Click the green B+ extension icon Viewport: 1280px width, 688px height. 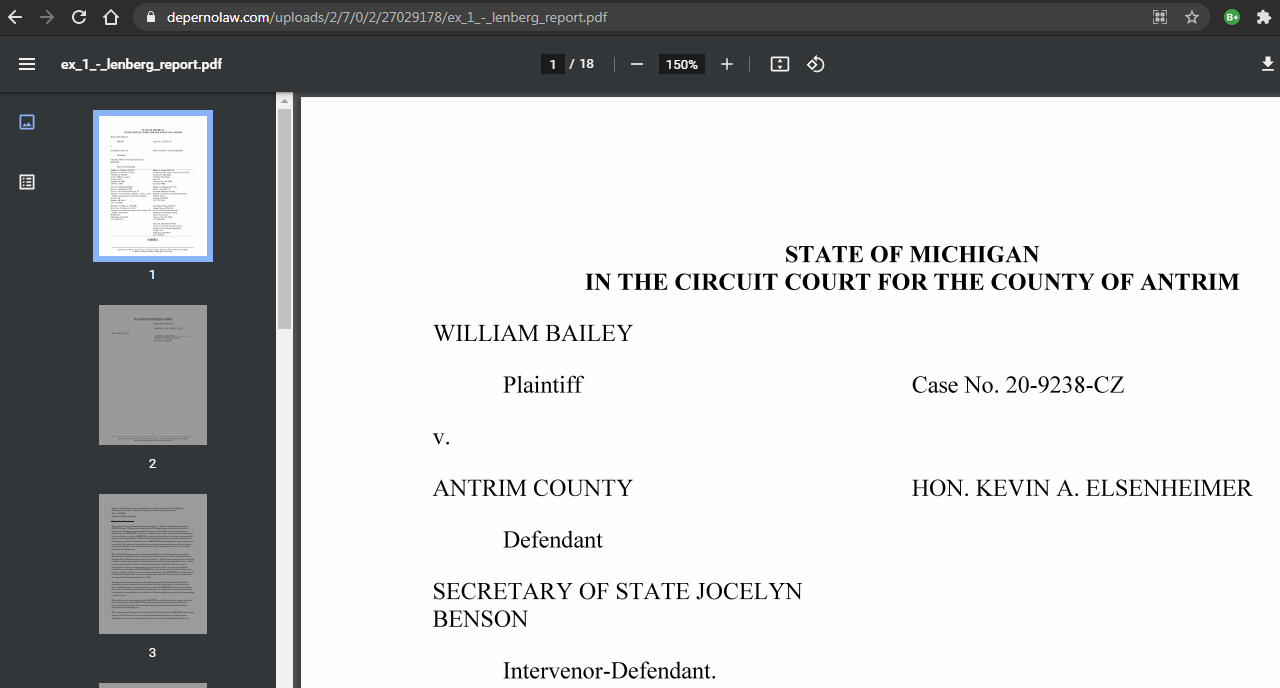(x=1232, y=17)
